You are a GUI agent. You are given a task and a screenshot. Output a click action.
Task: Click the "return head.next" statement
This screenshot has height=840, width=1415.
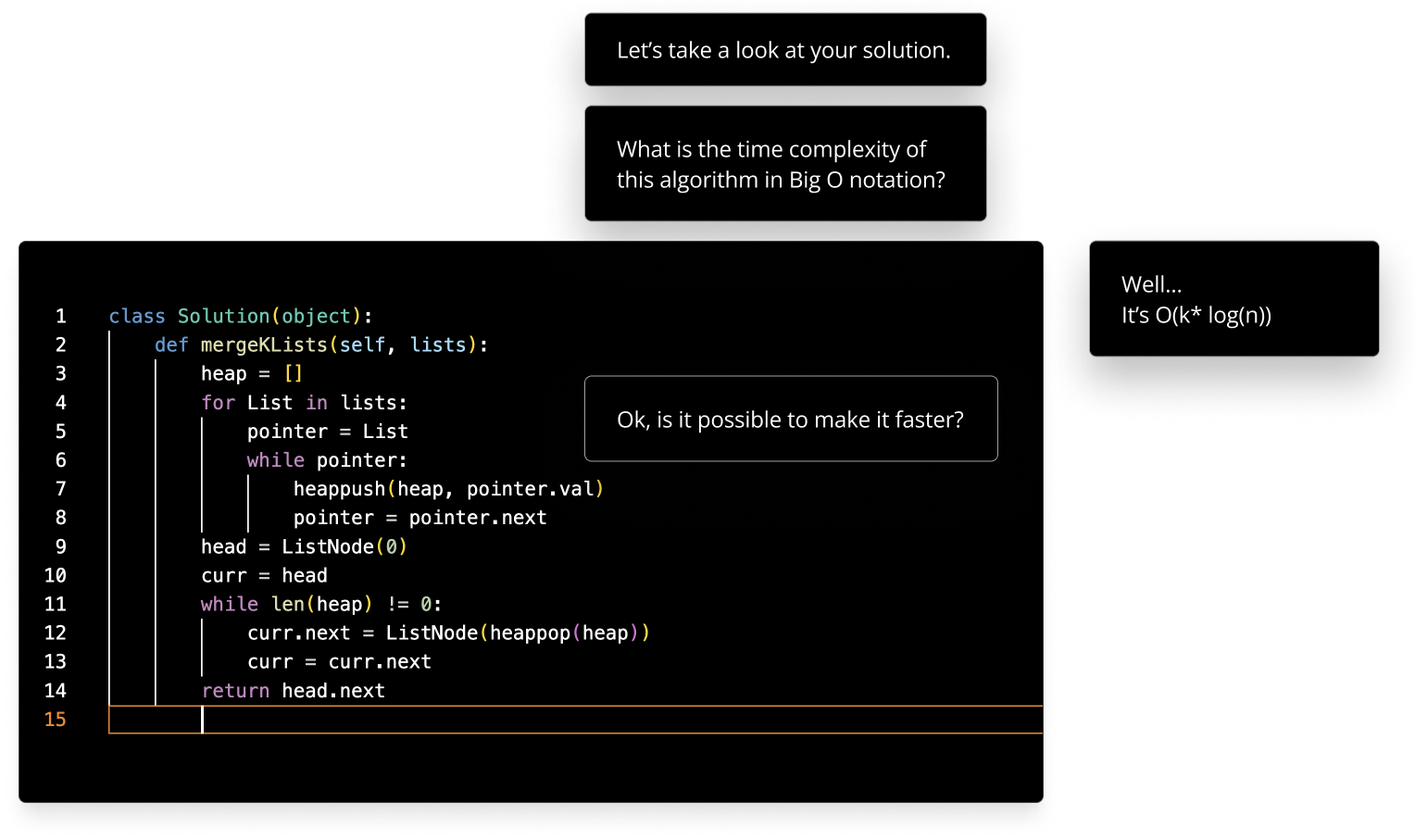[293, 691]
